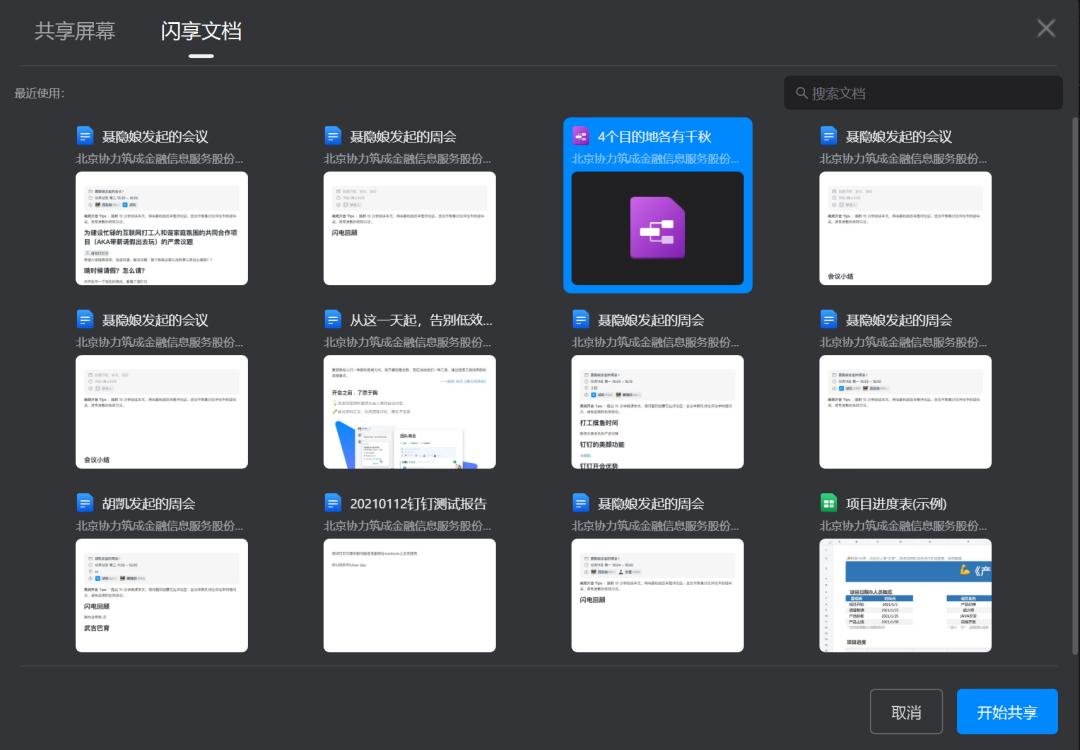This screenshot has width=1080, height=750.
Task: Click the company subtitle under 4个目的地各有千秋
Action: 655,158
